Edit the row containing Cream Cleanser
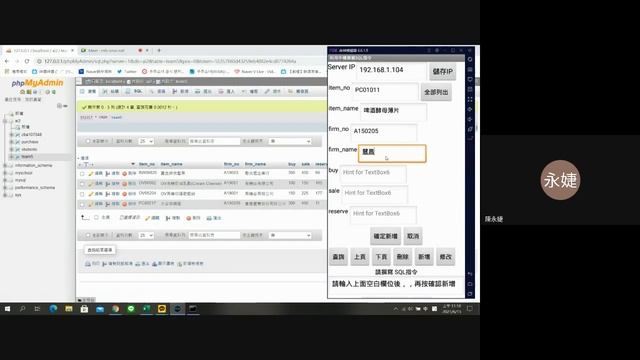Screen dimensions: 640x360 96,184
